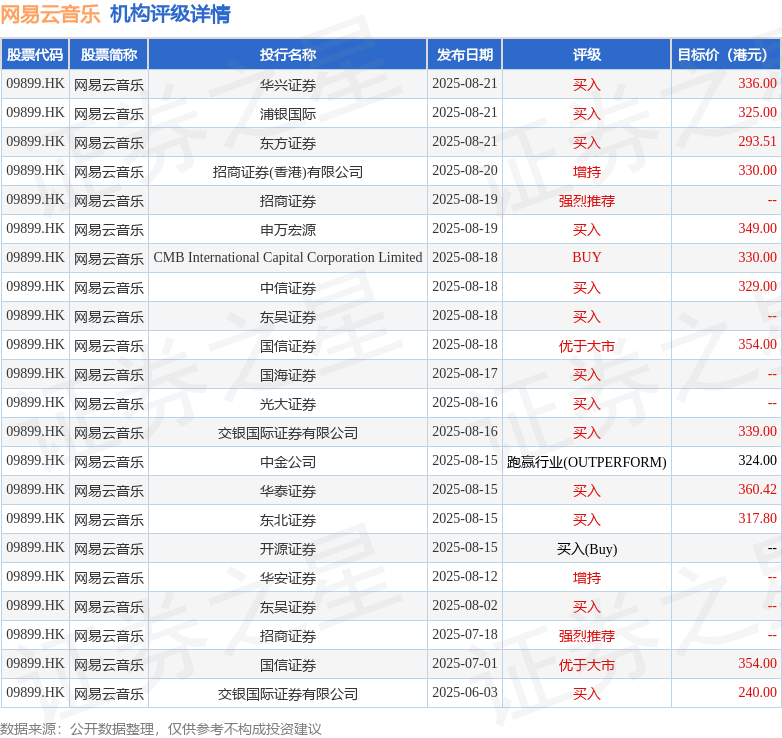This screenshot has width=782, height=738.
Task: Click the 网易云音乐 title text
Action: [51, 14]
